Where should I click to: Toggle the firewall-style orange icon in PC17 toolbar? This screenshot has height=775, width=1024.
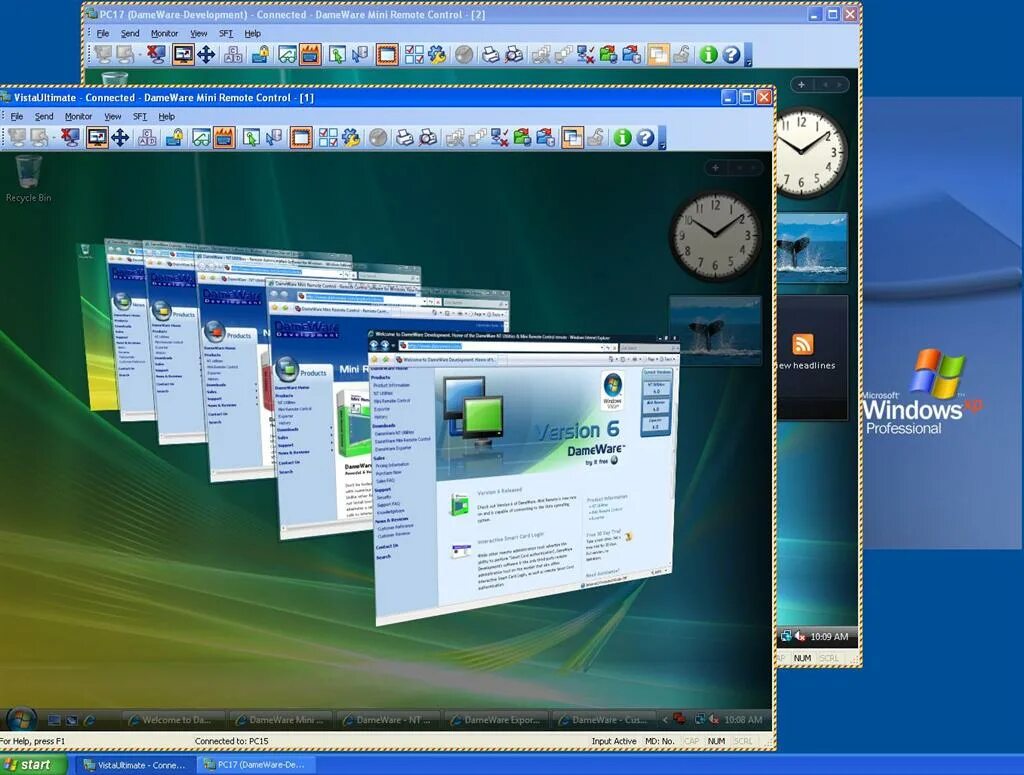[310, 55]
